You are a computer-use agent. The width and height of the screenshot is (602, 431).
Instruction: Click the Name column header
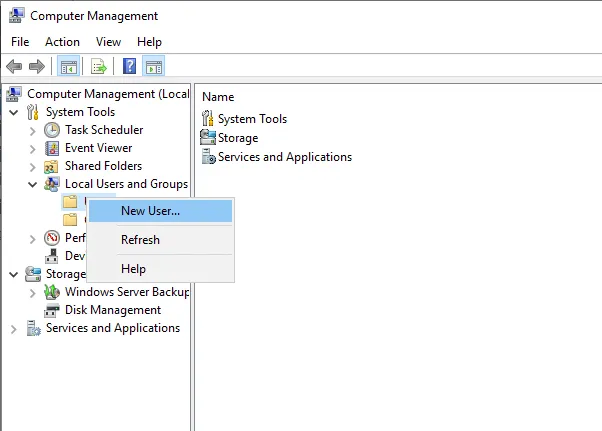(218, 97)
